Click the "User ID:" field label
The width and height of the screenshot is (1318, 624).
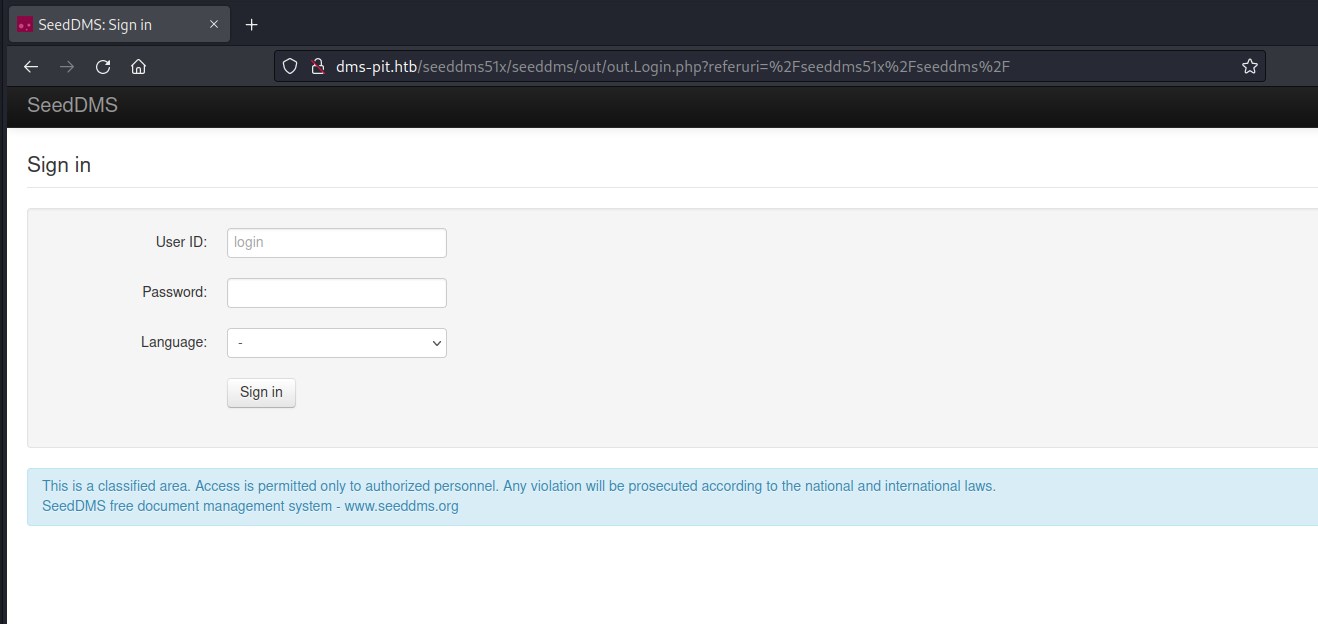tap(181, 242)
